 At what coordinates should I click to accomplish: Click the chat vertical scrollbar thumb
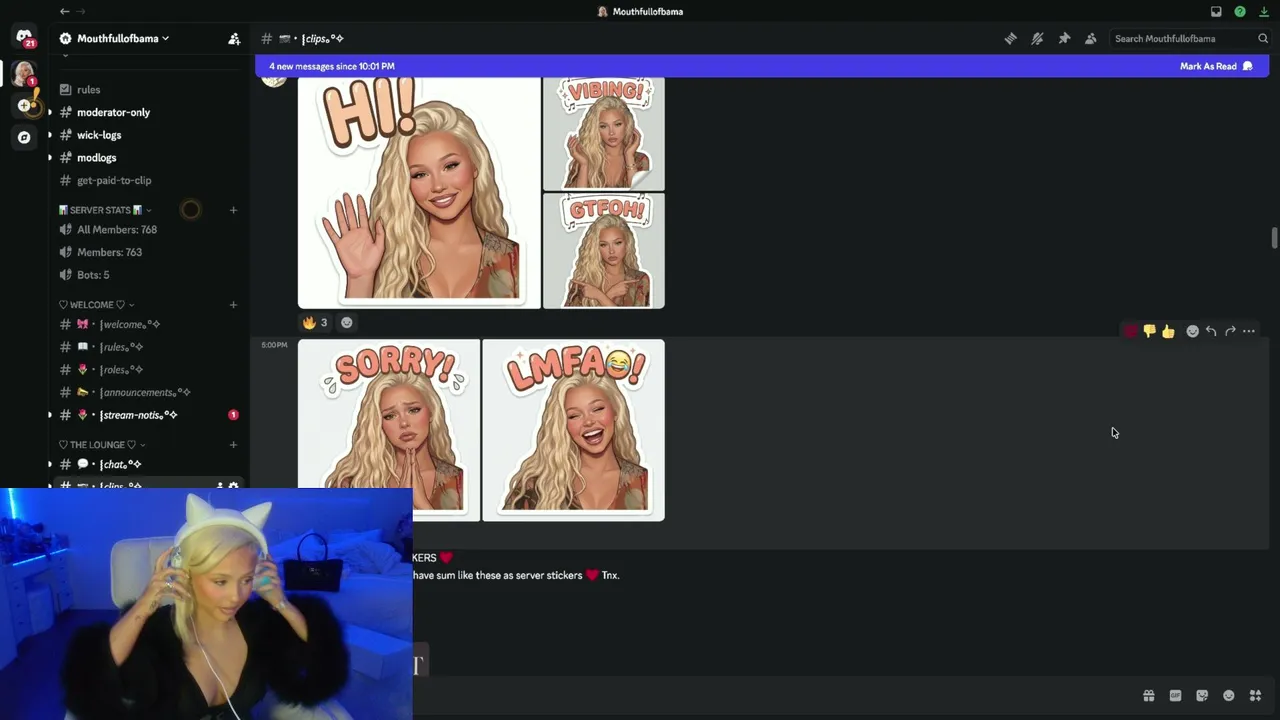click(1274, 239)
